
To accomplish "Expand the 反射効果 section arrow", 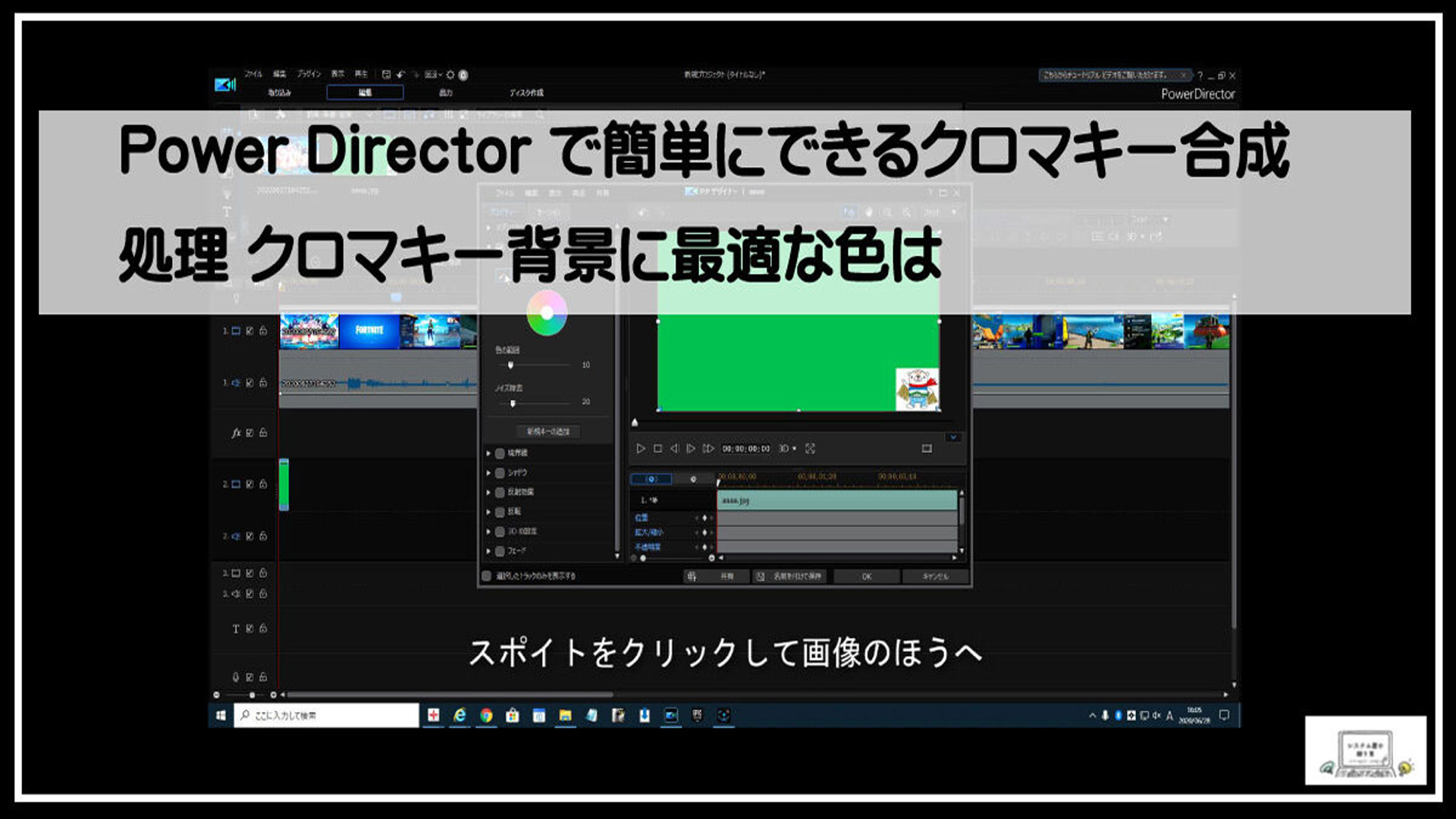I will (x=488, y=492).
